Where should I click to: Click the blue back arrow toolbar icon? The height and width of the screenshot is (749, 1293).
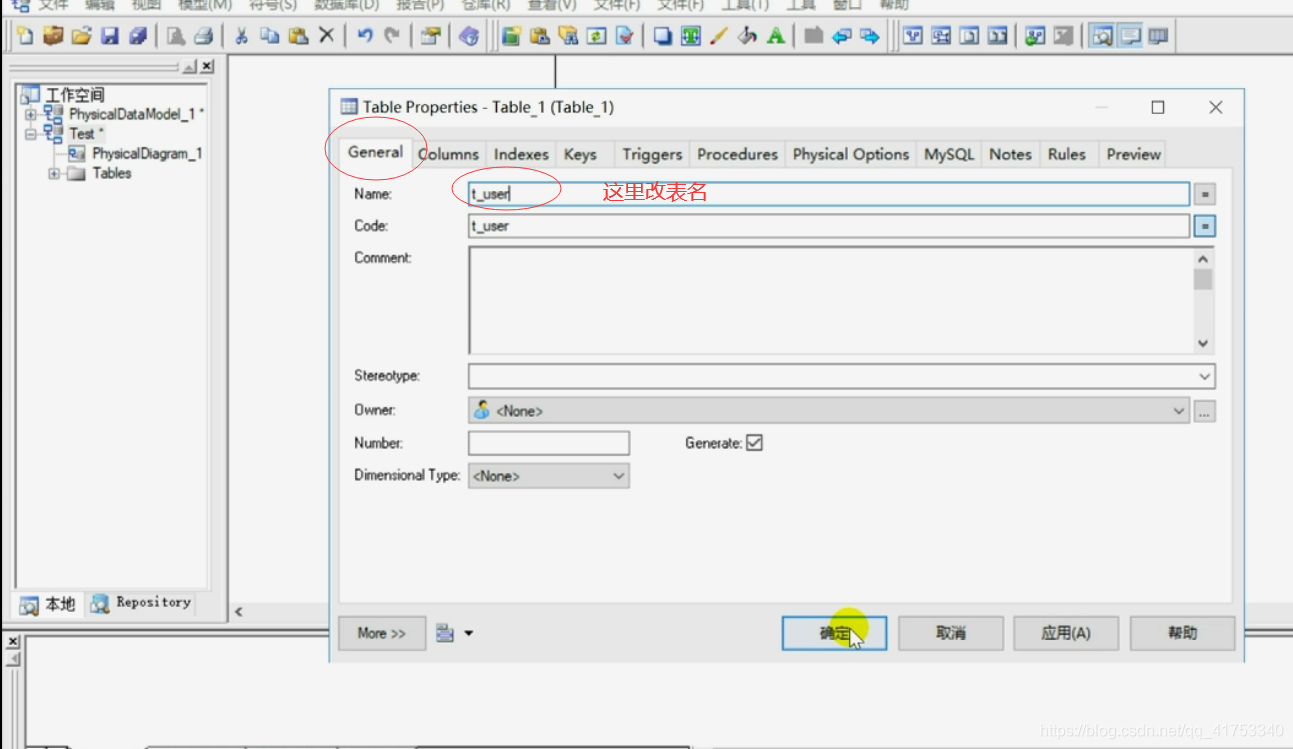click(841, 36)
